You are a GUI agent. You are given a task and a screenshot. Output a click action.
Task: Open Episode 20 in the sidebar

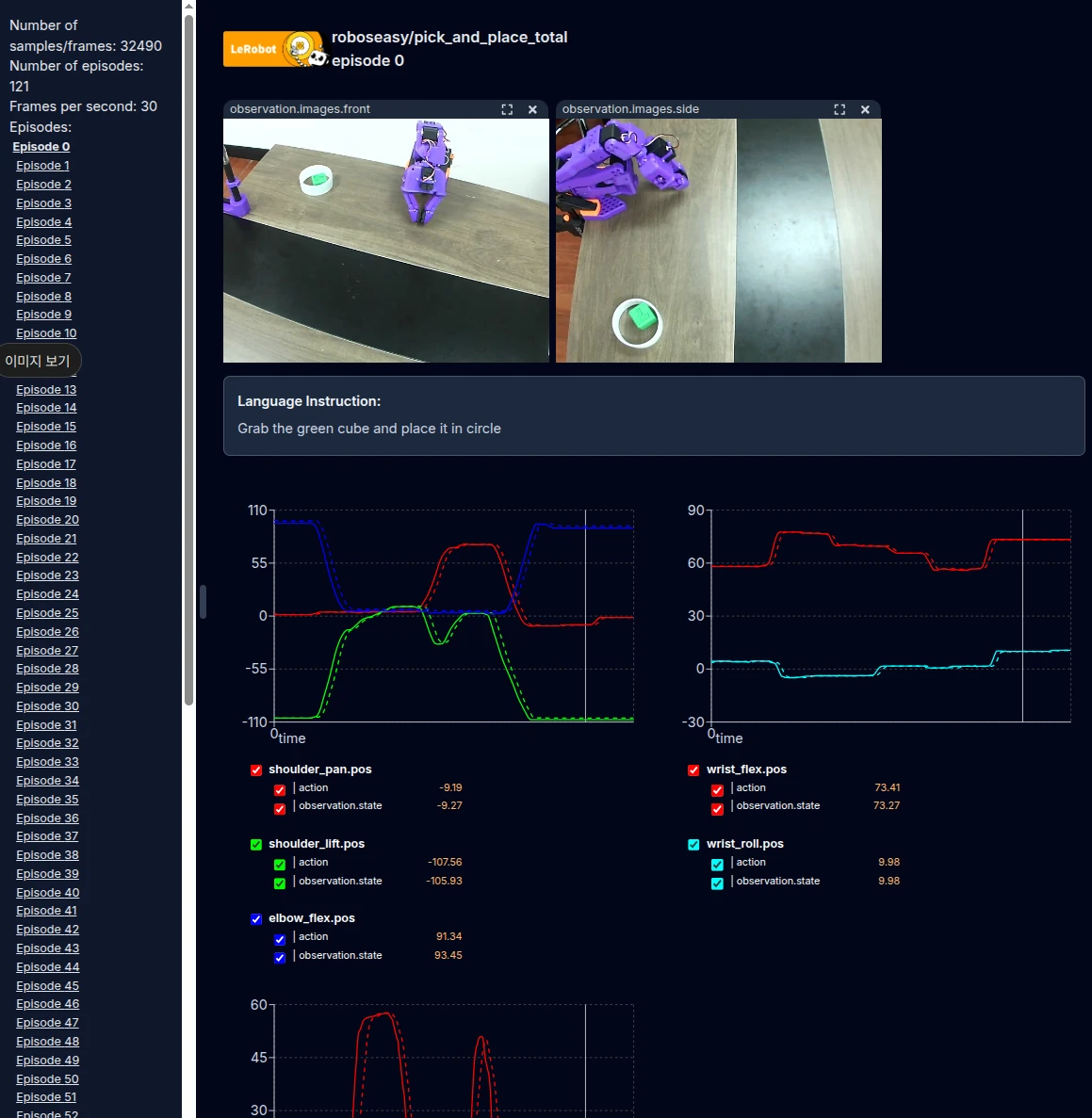pyautogui.click(x=47, y=520)
